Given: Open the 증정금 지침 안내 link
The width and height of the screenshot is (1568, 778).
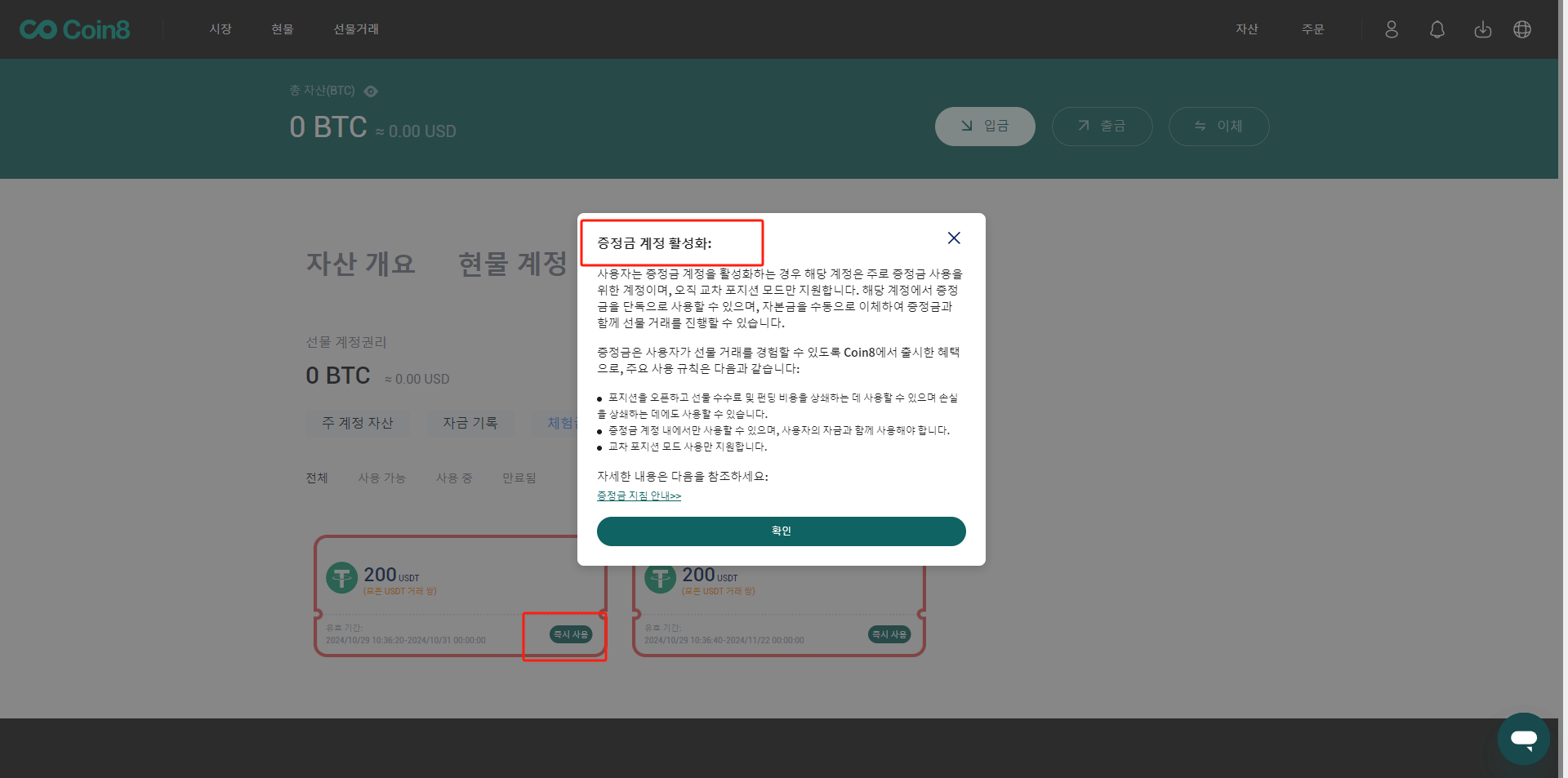Looking at the screenshot, I should (639, 496).
